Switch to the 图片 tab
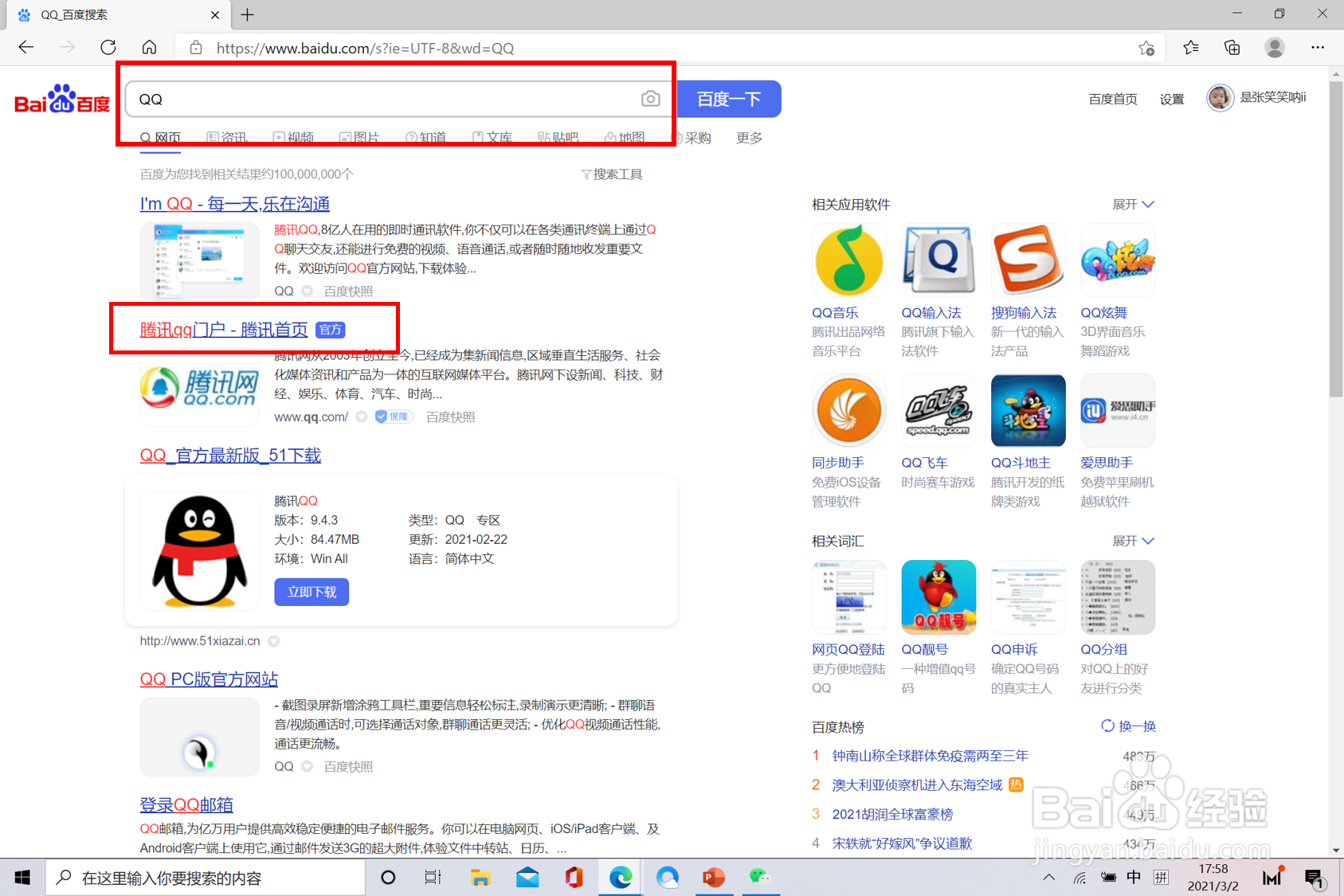Image resolution: width=1344 pixels, height=896 pixels. [x=359, y=137]
